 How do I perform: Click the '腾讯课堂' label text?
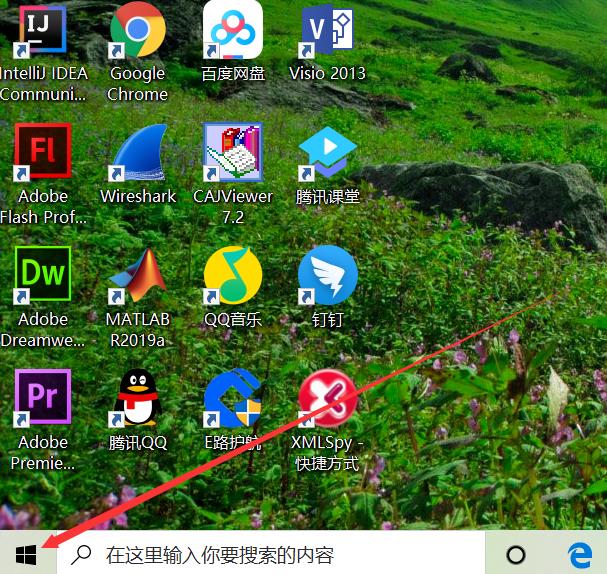click(x=328, y=197)
